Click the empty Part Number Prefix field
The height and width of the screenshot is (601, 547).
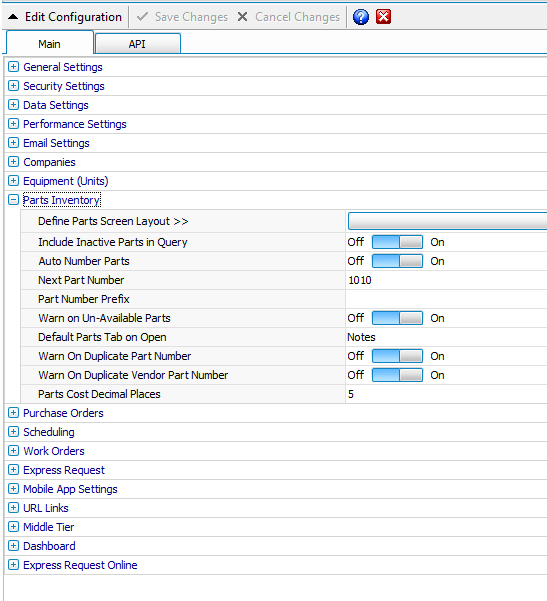click(x=446, y=299)
